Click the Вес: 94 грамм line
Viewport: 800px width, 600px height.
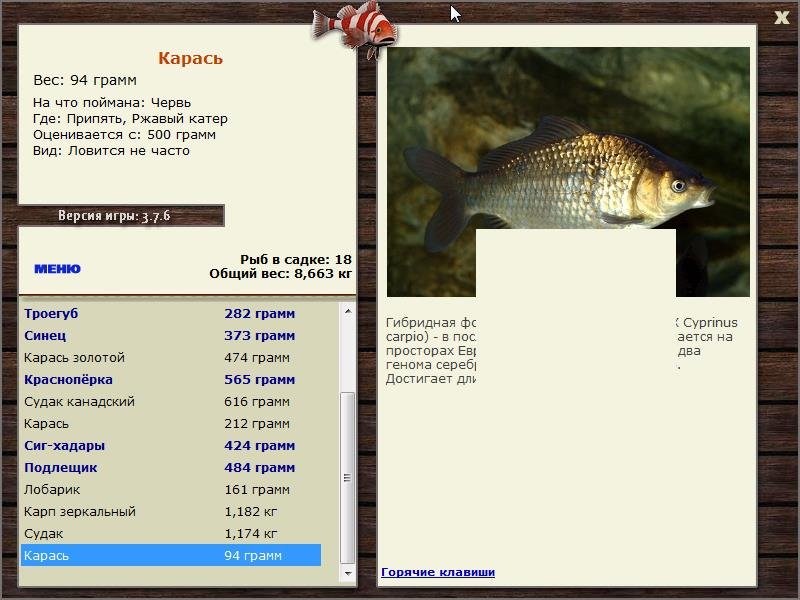[85, 80]
